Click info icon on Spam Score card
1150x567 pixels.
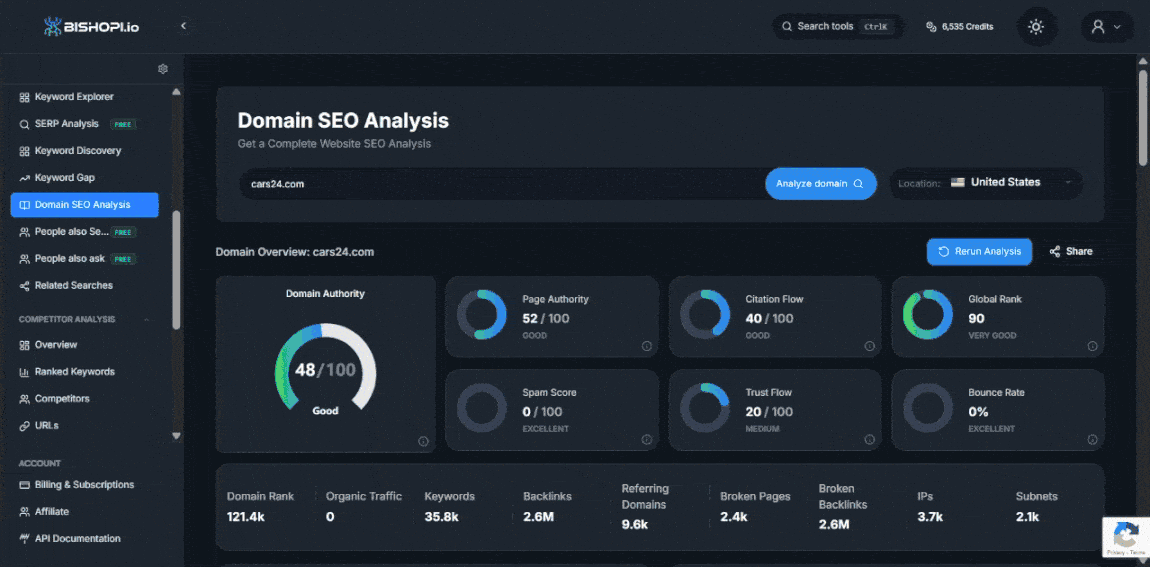click(646, 440)
